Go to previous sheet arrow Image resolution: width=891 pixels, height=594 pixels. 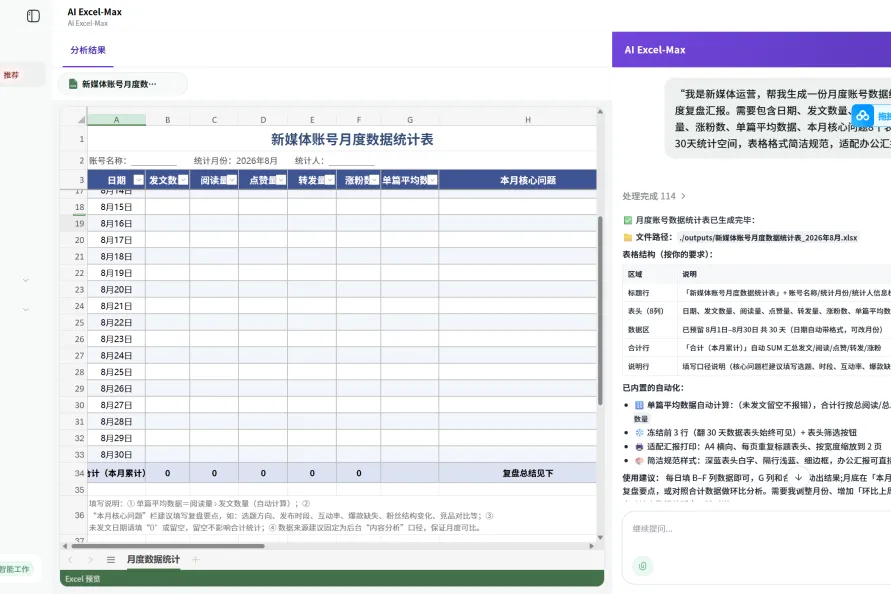[70, 560]
